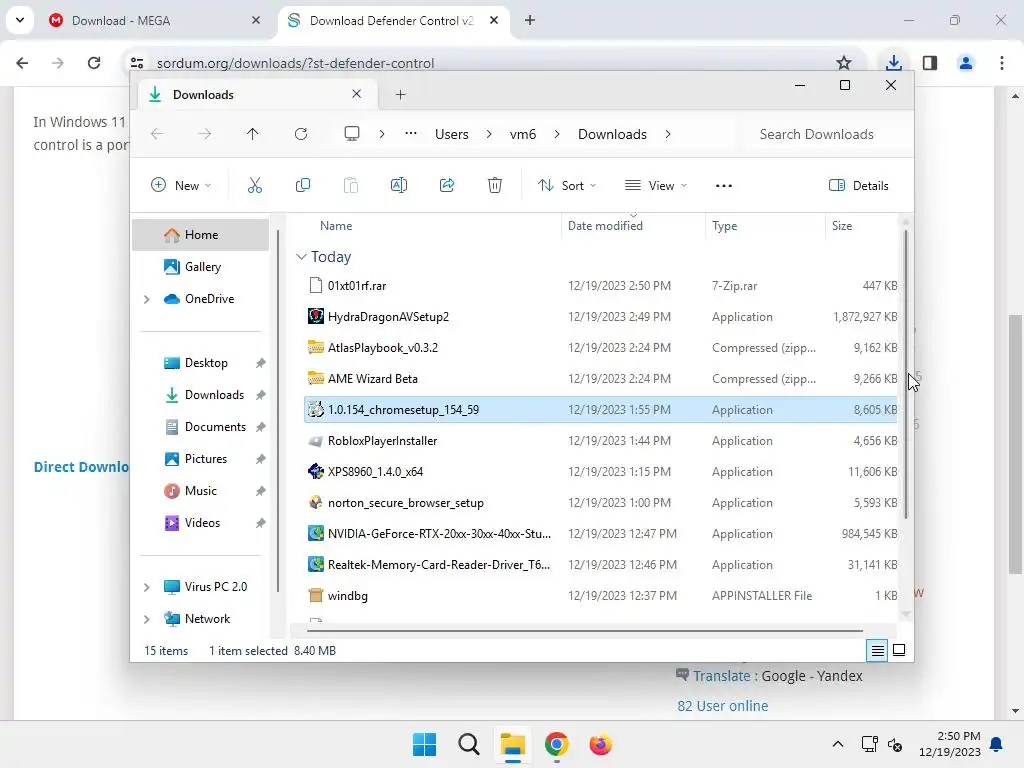Click the This PC monitor icon in address bar
Screen dimensions: 1024x768
tap(352, 134)
